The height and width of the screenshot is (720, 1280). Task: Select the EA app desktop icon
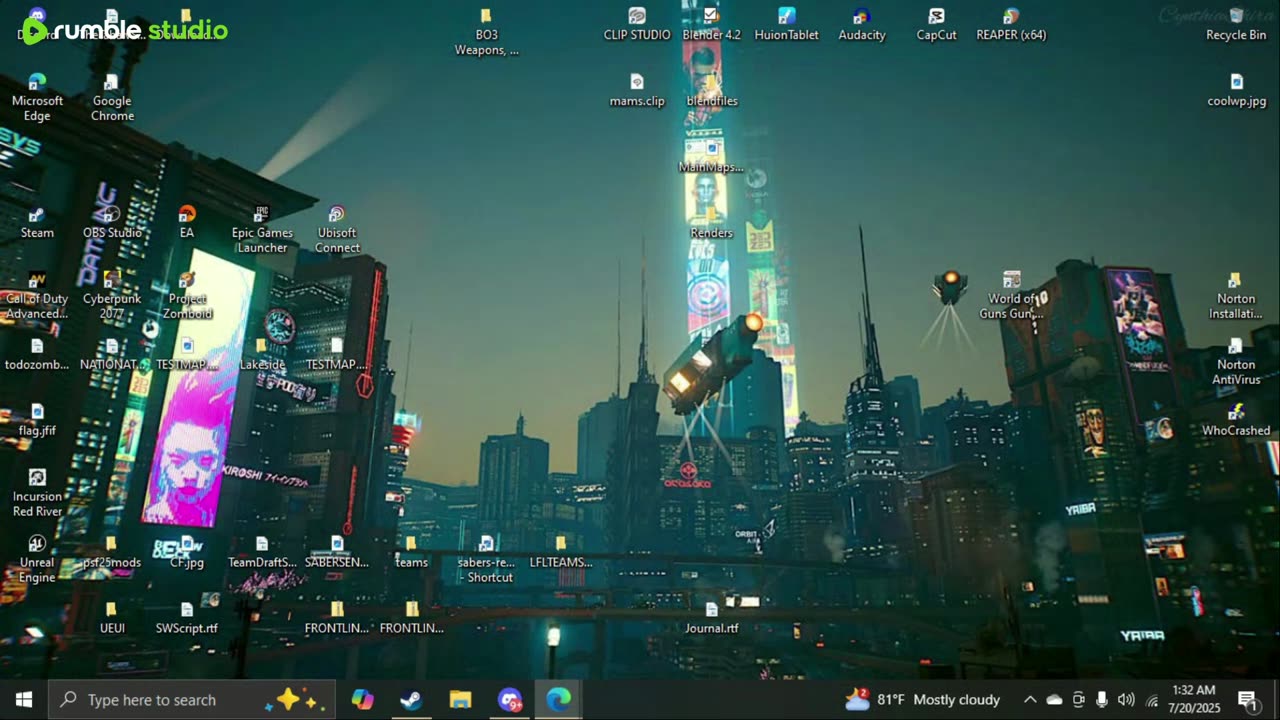point(187,222)
